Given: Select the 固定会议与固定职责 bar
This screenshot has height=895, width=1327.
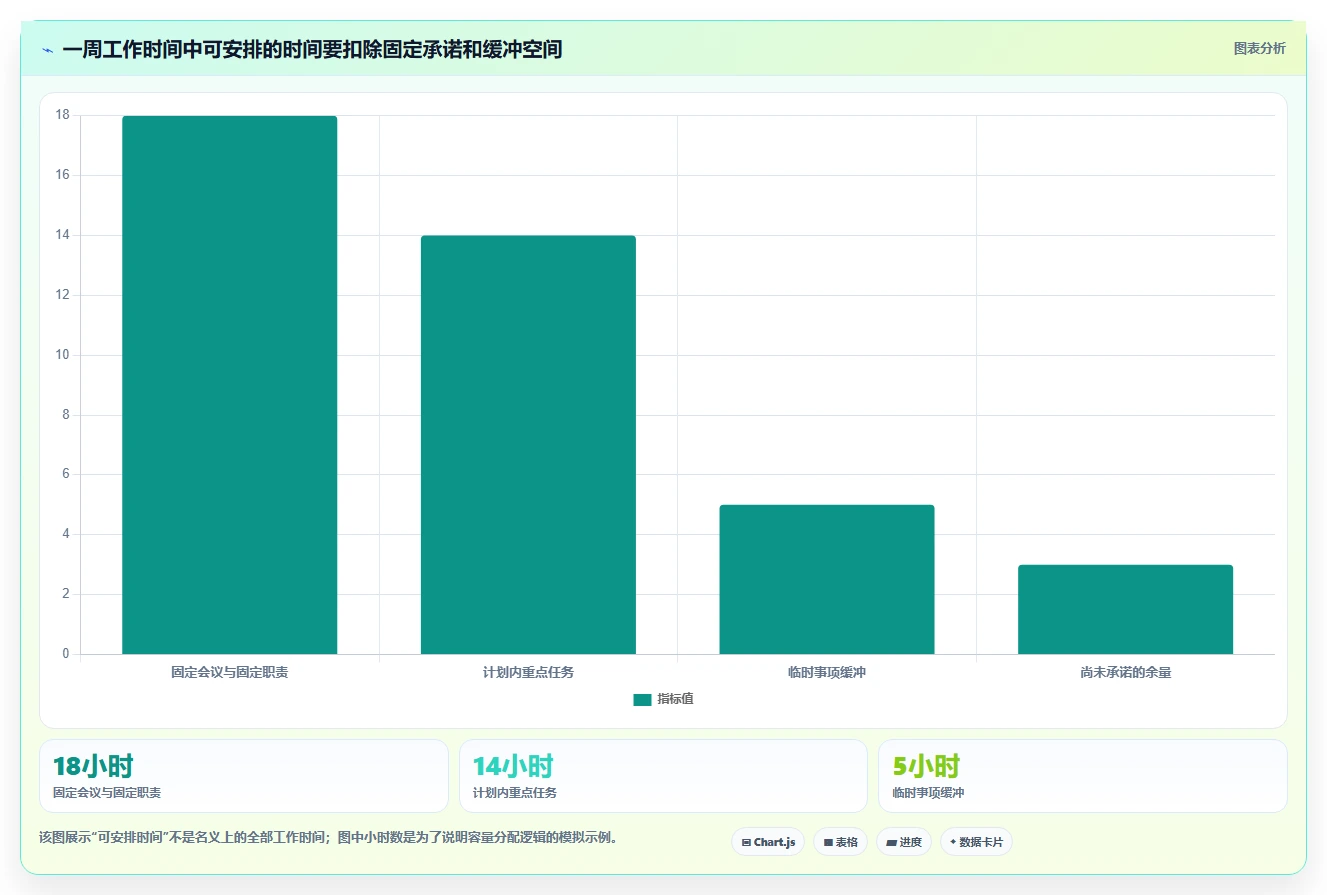Looking at the screenshot, I should (x=229, y=385).
